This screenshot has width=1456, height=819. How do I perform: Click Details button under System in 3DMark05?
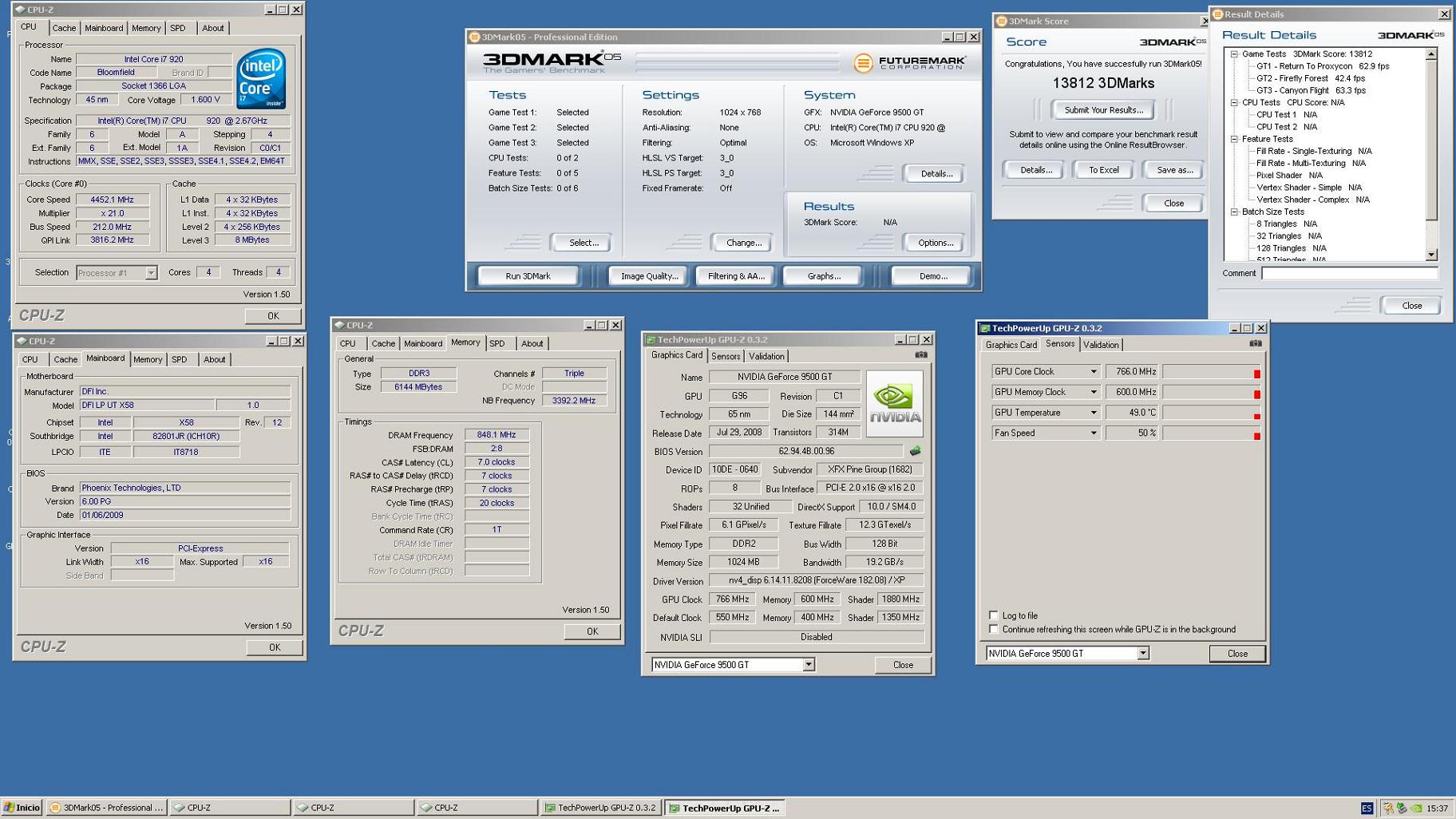936,174
